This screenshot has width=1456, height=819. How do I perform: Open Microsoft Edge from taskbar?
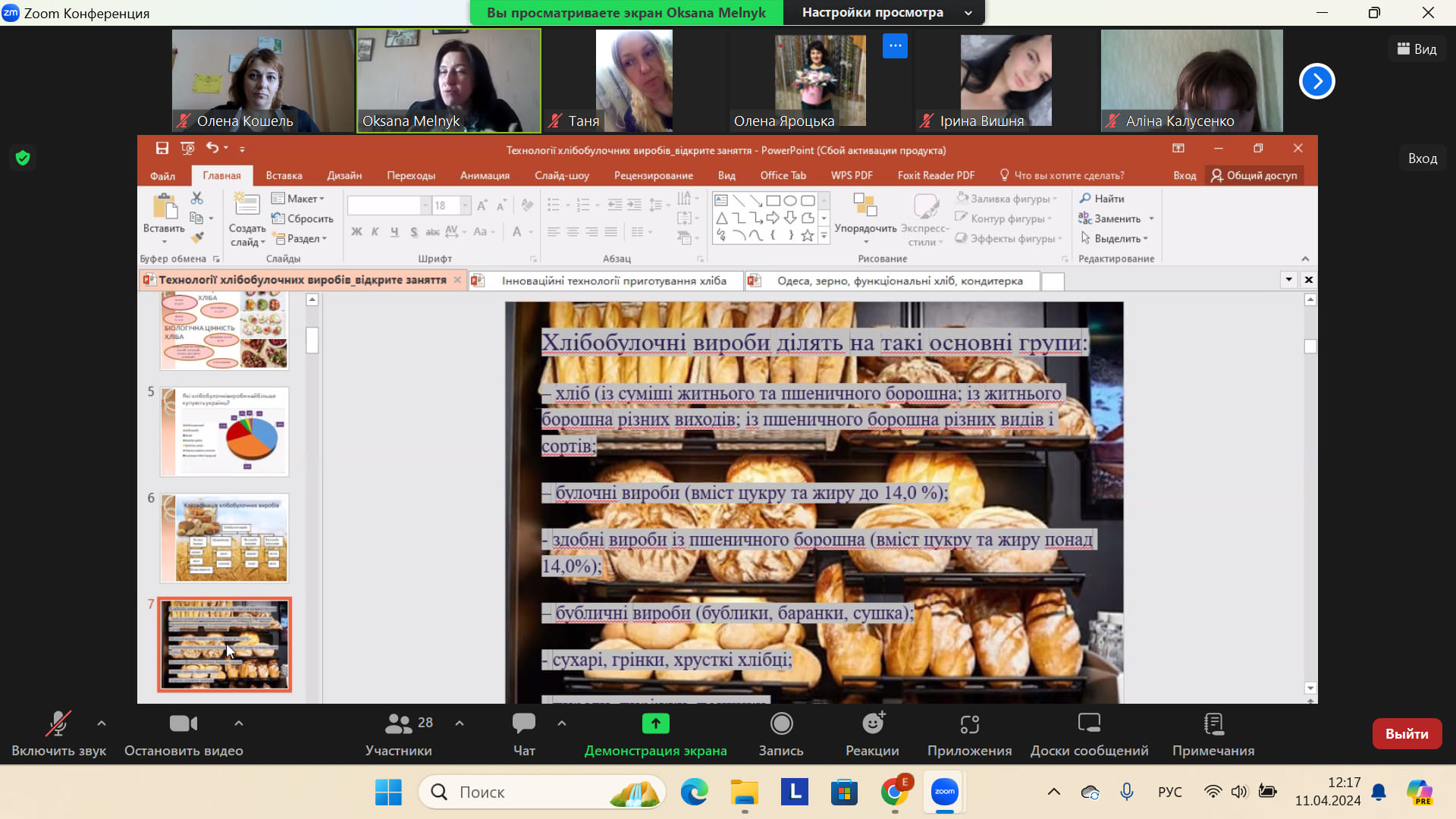tap(694, 792)
